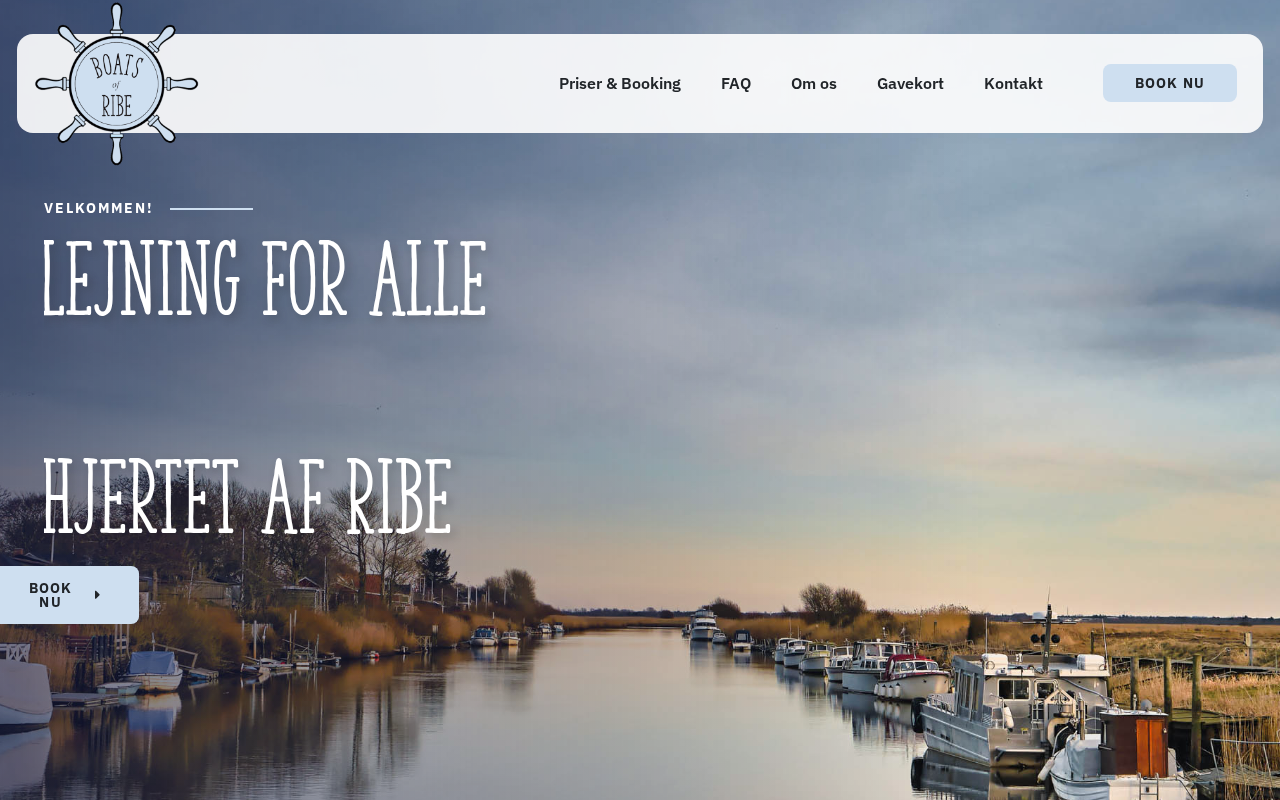Image resolution: width=1280 pixels, height=800 pixels.
Task: Click the VELKOMMEN! label
Action: [98, 208]
